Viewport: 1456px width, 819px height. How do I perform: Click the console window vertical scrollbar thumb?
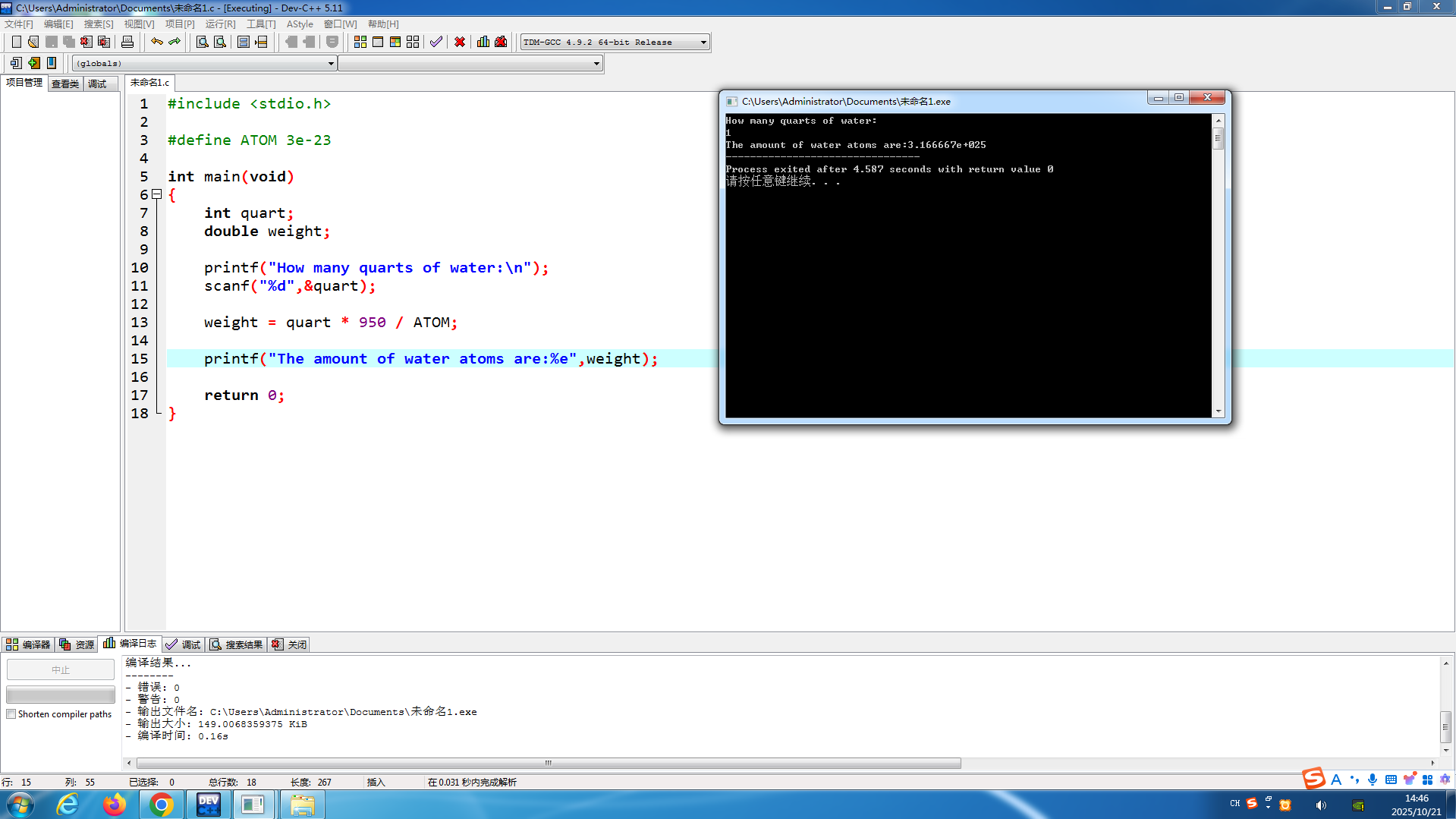tap(1218, 138)
